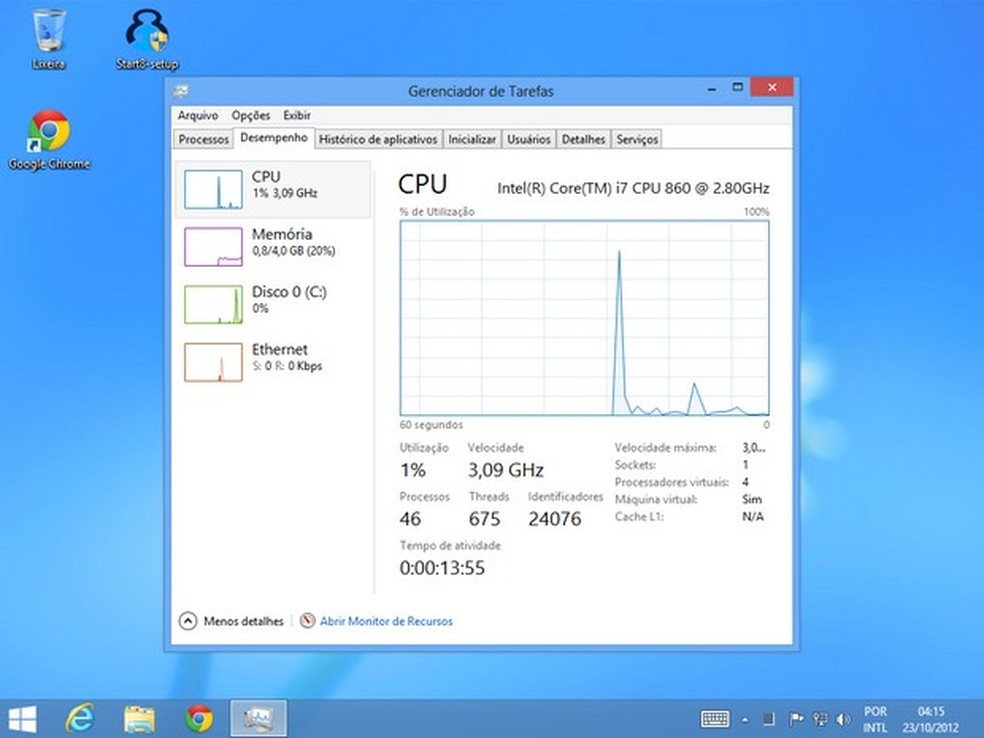Click the % de Utilização label
984x738 pixels.
[437, 211]
